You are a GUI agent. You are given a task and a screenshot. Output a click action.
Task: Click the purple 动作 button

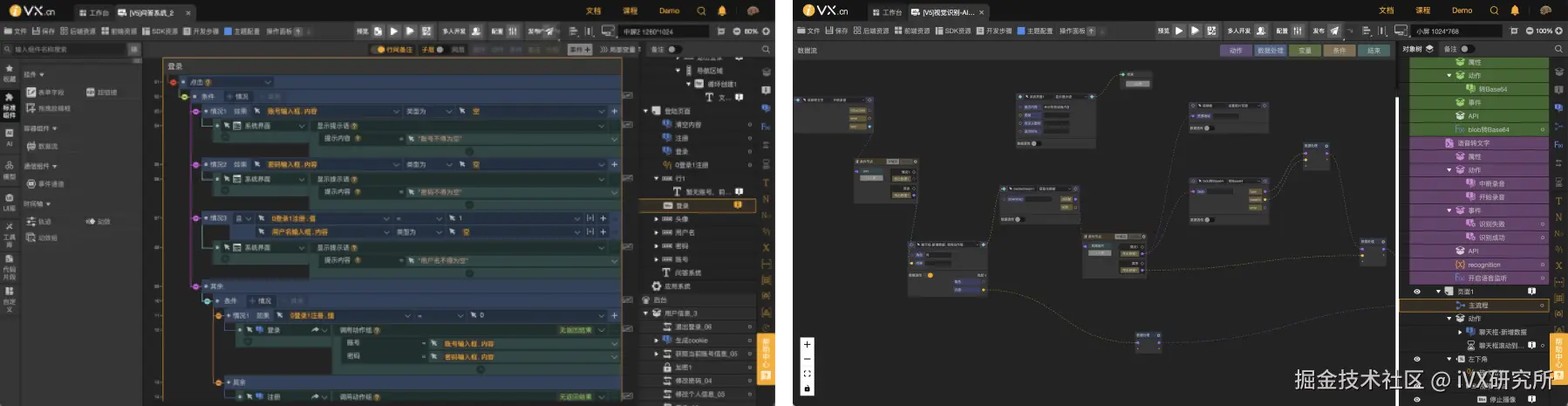[x=1235, y=51]
